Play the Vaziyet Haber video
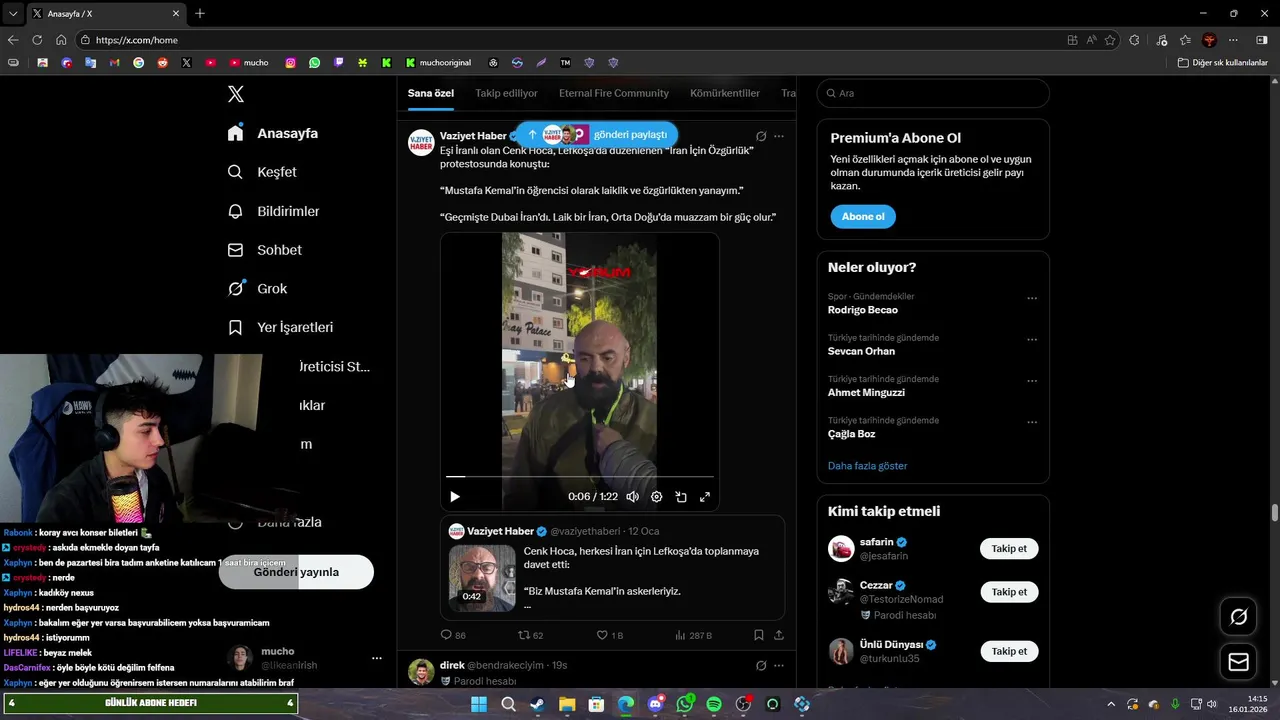The height and width of the screenshot is (720, 1280). click(x=455, y=497)
